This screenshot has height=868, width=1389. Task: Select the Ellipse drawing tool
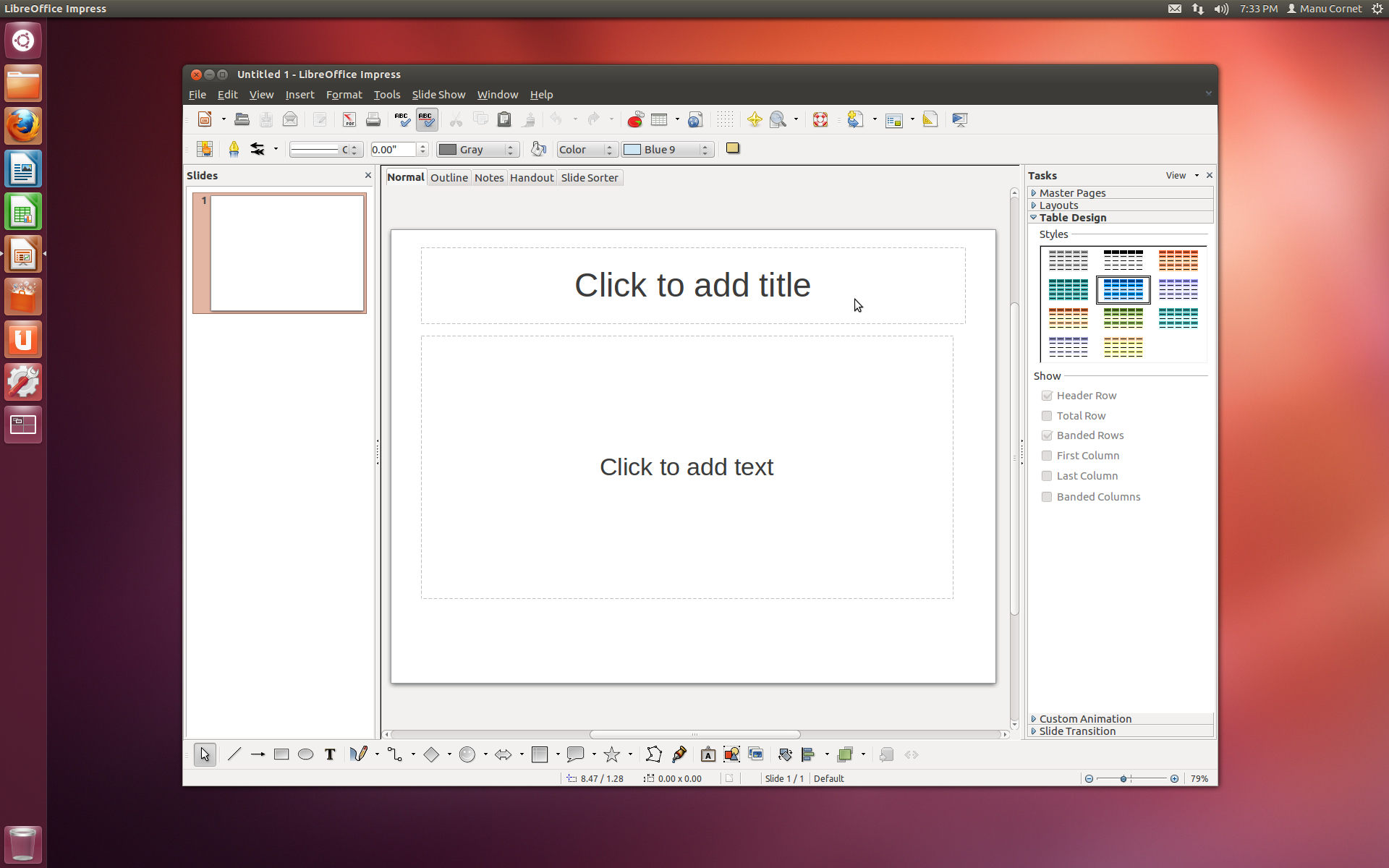point(305,754)
